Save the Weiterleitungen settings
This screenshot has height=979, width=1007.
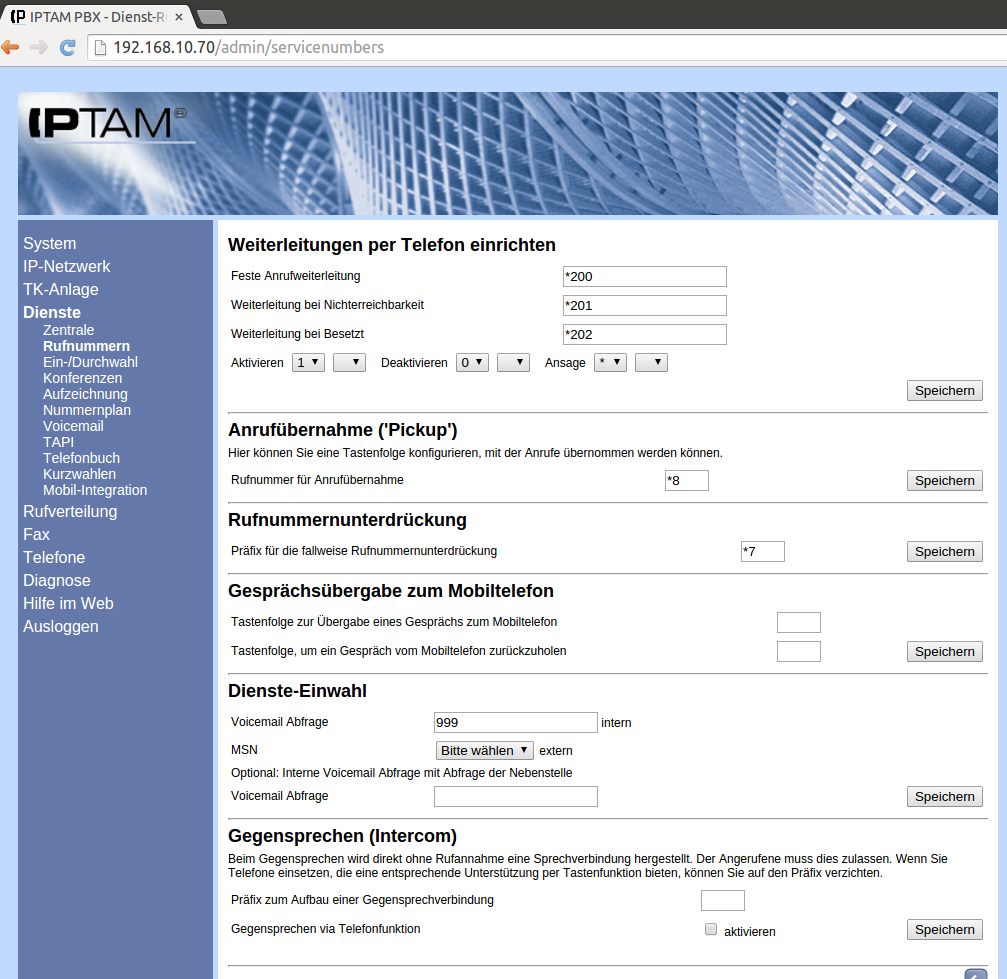944,390
